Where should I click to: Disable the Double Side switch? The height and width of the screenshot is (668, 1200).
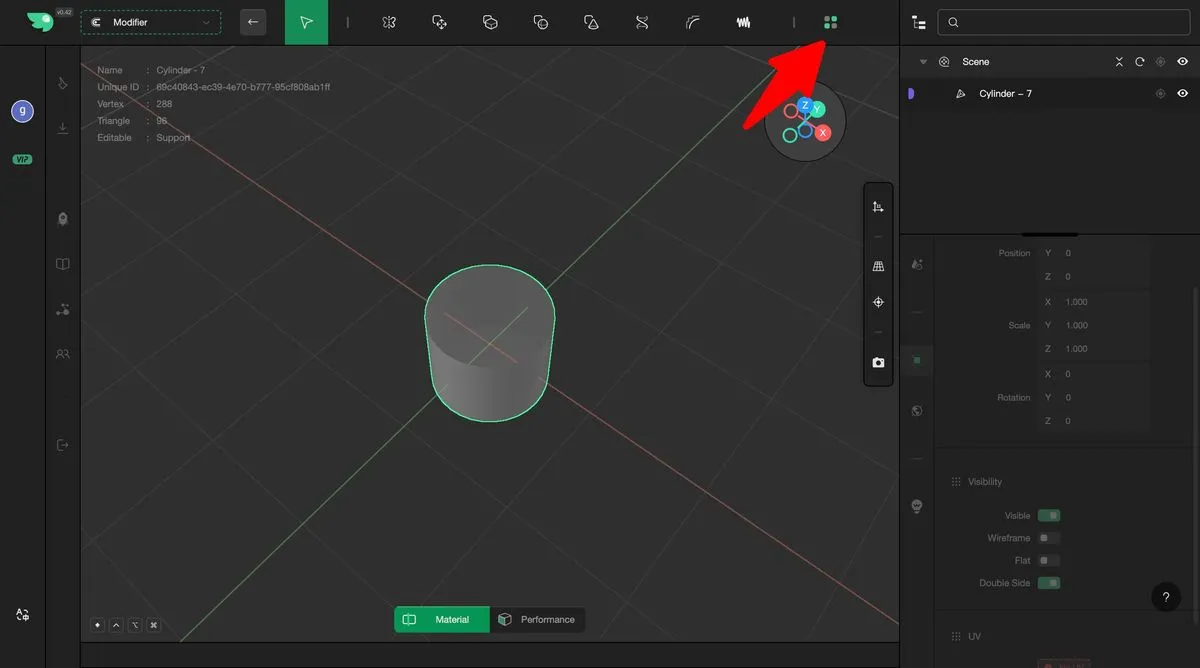click(1048, 583)
